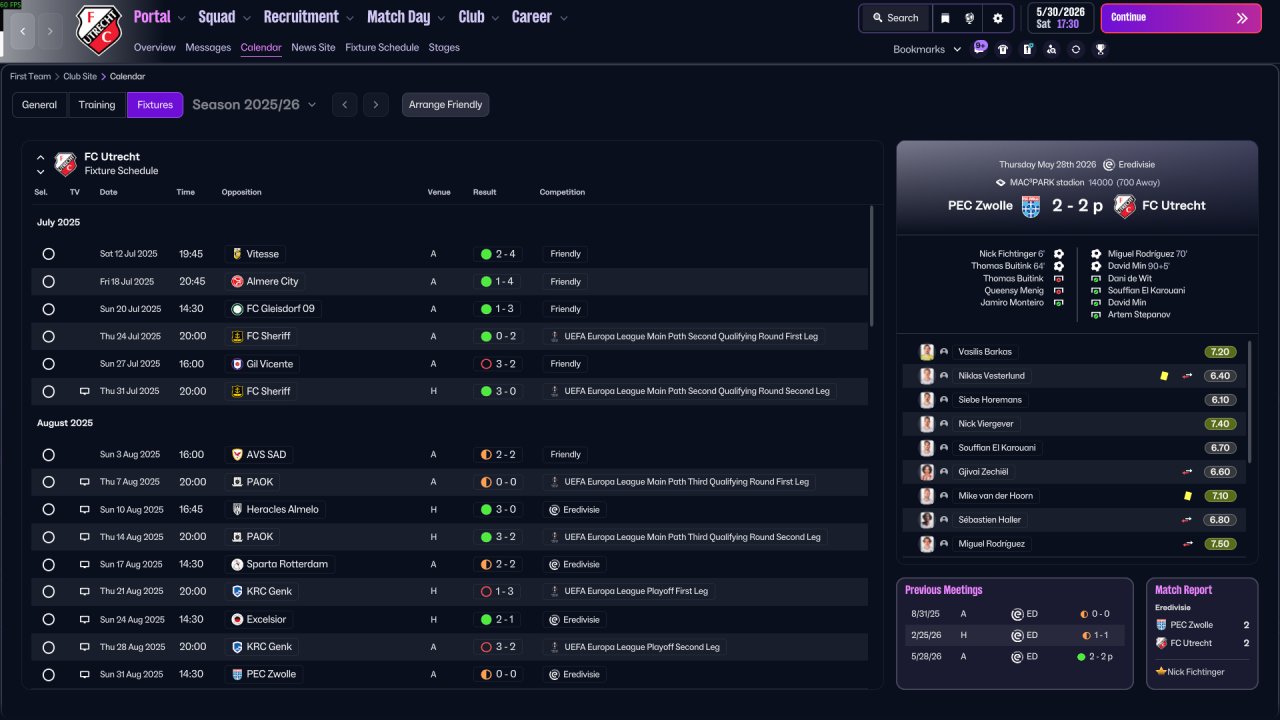
Task: Go to previous season with left arrow
Action: 344,105
